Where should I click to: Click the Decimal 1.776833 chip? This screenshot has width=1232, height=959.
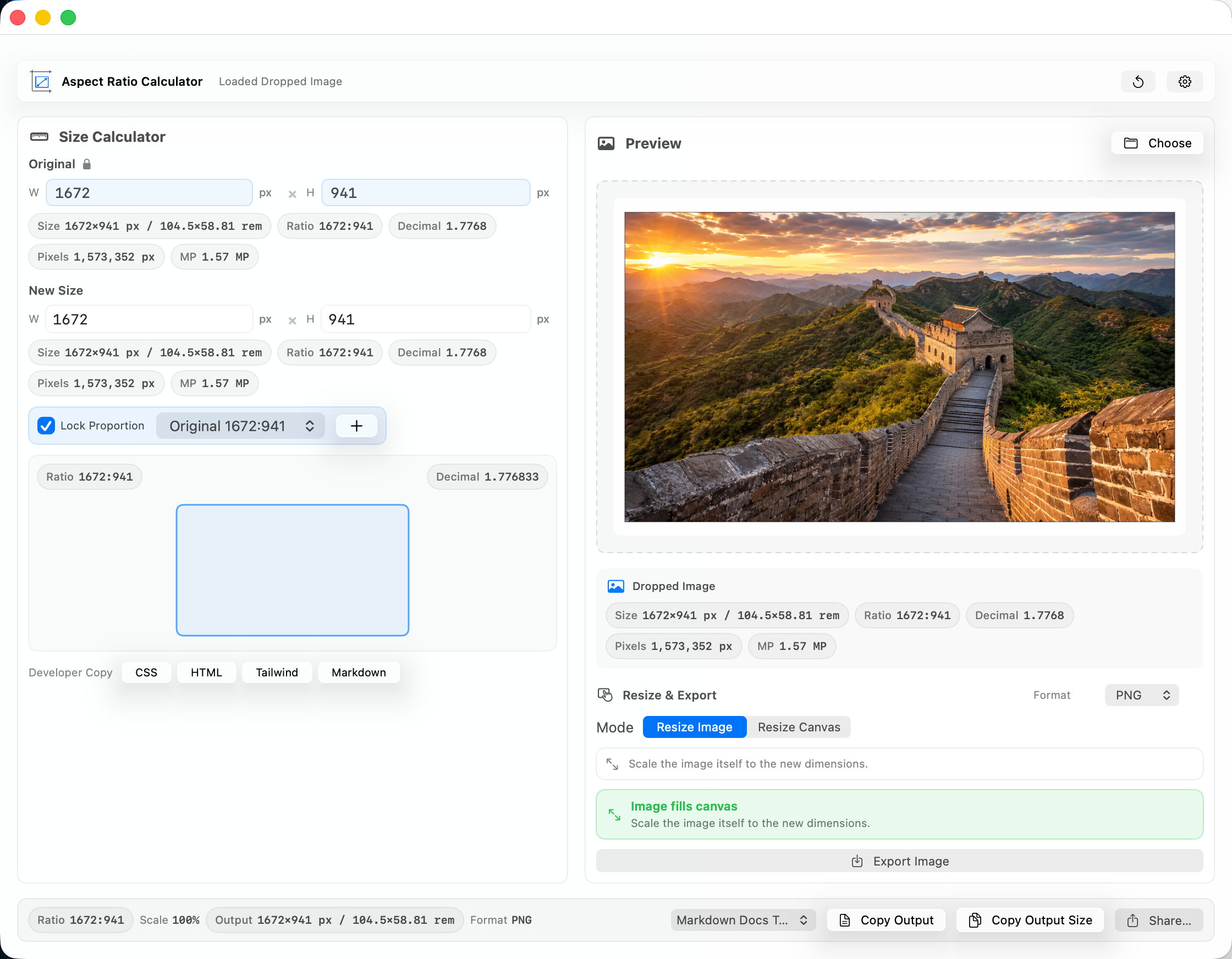point(487,477)
